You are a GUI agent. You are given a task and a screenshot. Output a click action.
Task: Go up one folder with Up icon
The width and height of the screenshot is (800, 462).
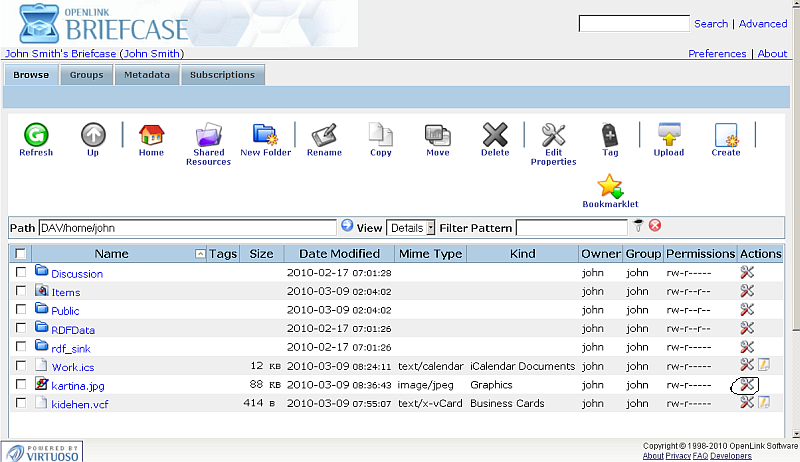(93, 135)
